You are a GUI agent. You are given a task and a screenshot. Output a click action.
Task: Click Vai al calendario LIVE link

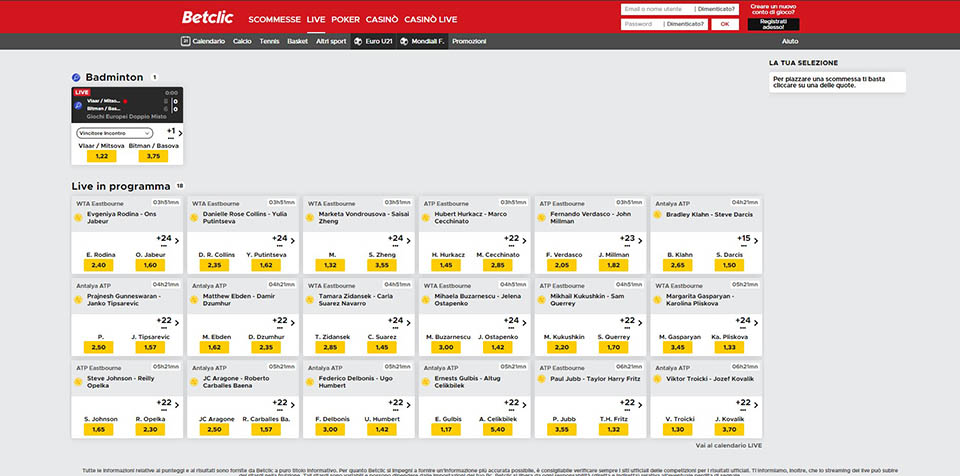pyautogui.click(x=729, y=445)
